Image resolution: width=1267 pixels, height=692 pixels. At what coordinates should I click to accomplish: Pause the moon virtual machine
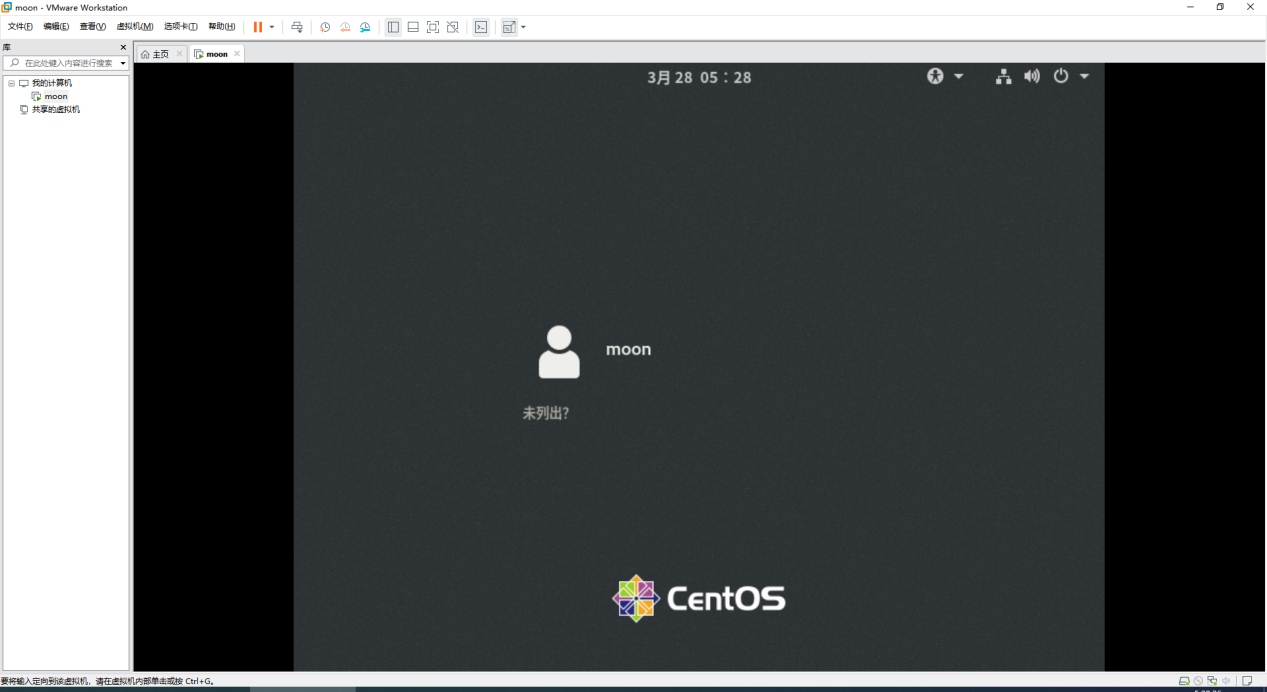pos(258,27)
